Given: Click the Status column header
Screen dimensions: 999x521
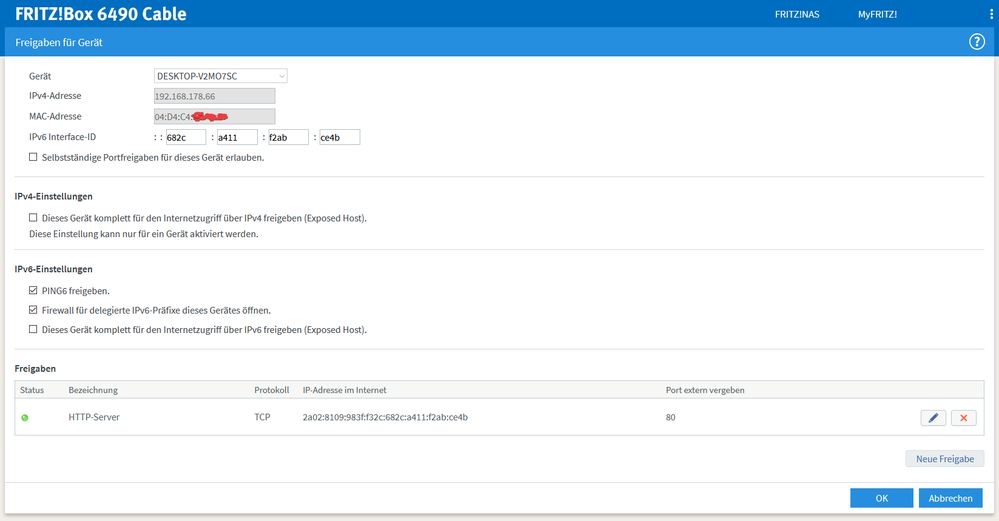Looking at the screenshot, I should (32, 390).
